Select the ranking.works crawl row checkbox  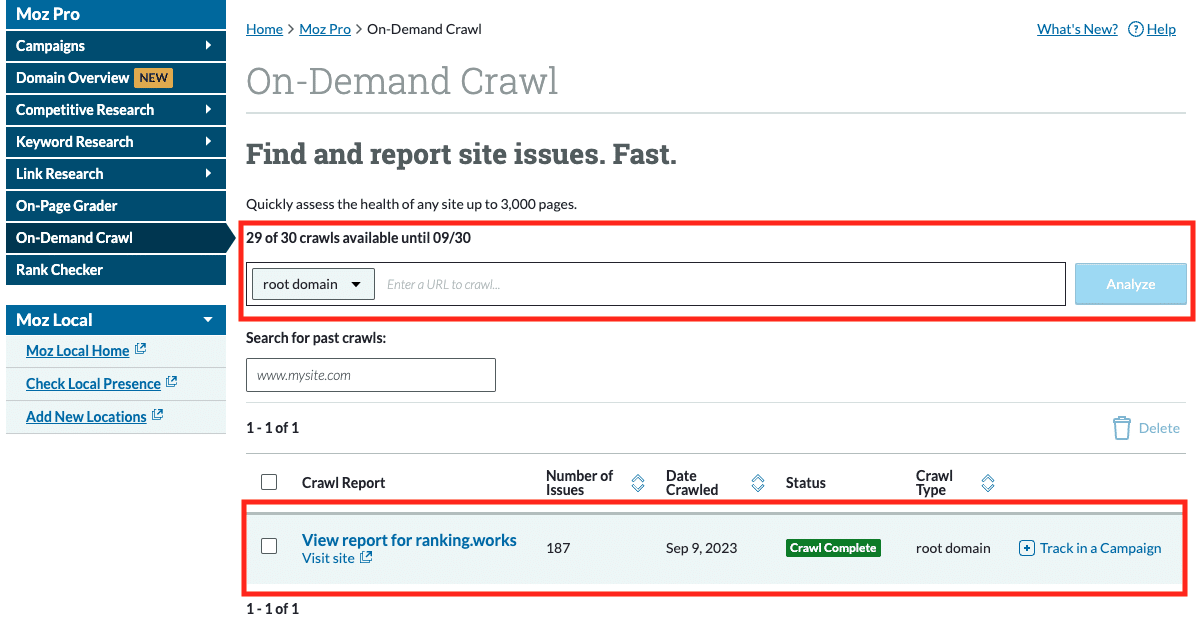[269, 546]
